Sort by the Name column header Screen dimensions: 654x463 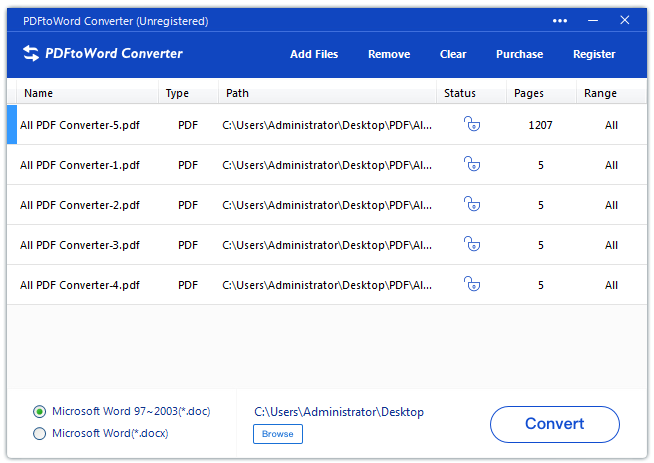(x=87, y=93)
